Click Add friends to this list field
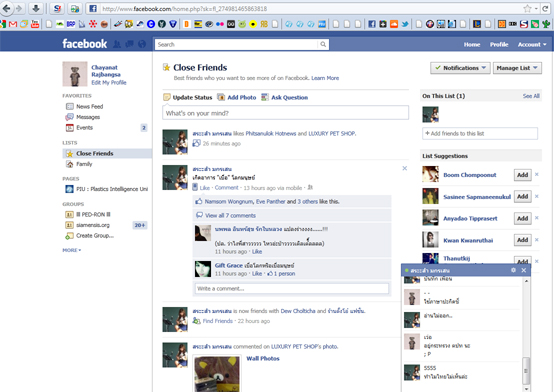This screenshot has width=554, height=392. click(480, 134)
